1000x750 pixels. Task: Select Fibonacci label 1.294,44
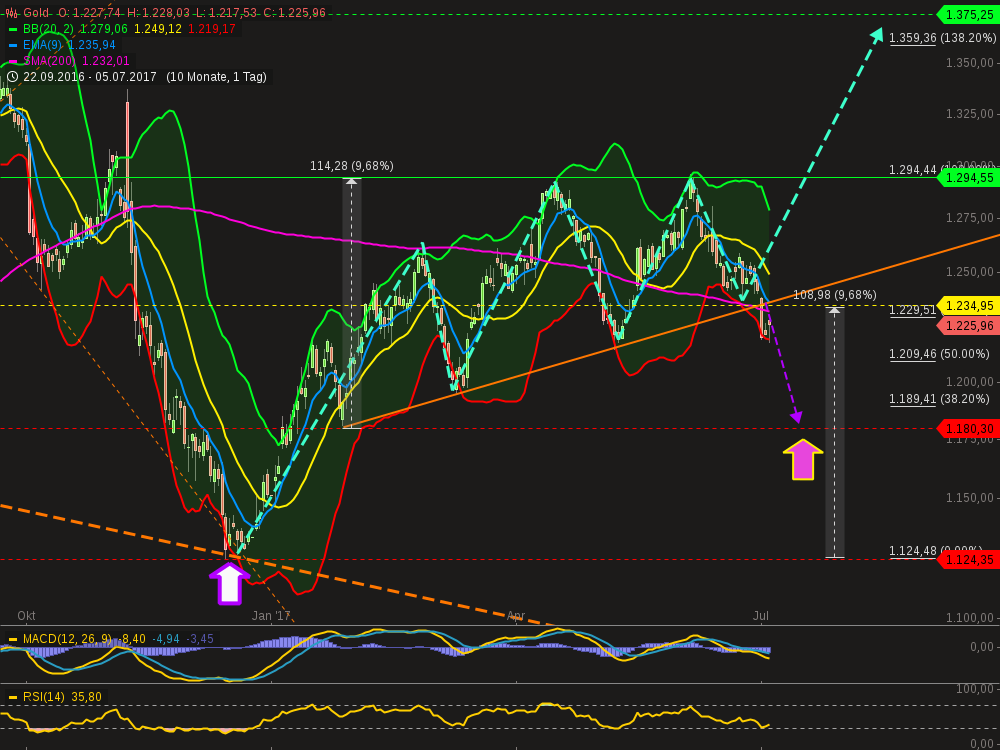tap(913, 170)
